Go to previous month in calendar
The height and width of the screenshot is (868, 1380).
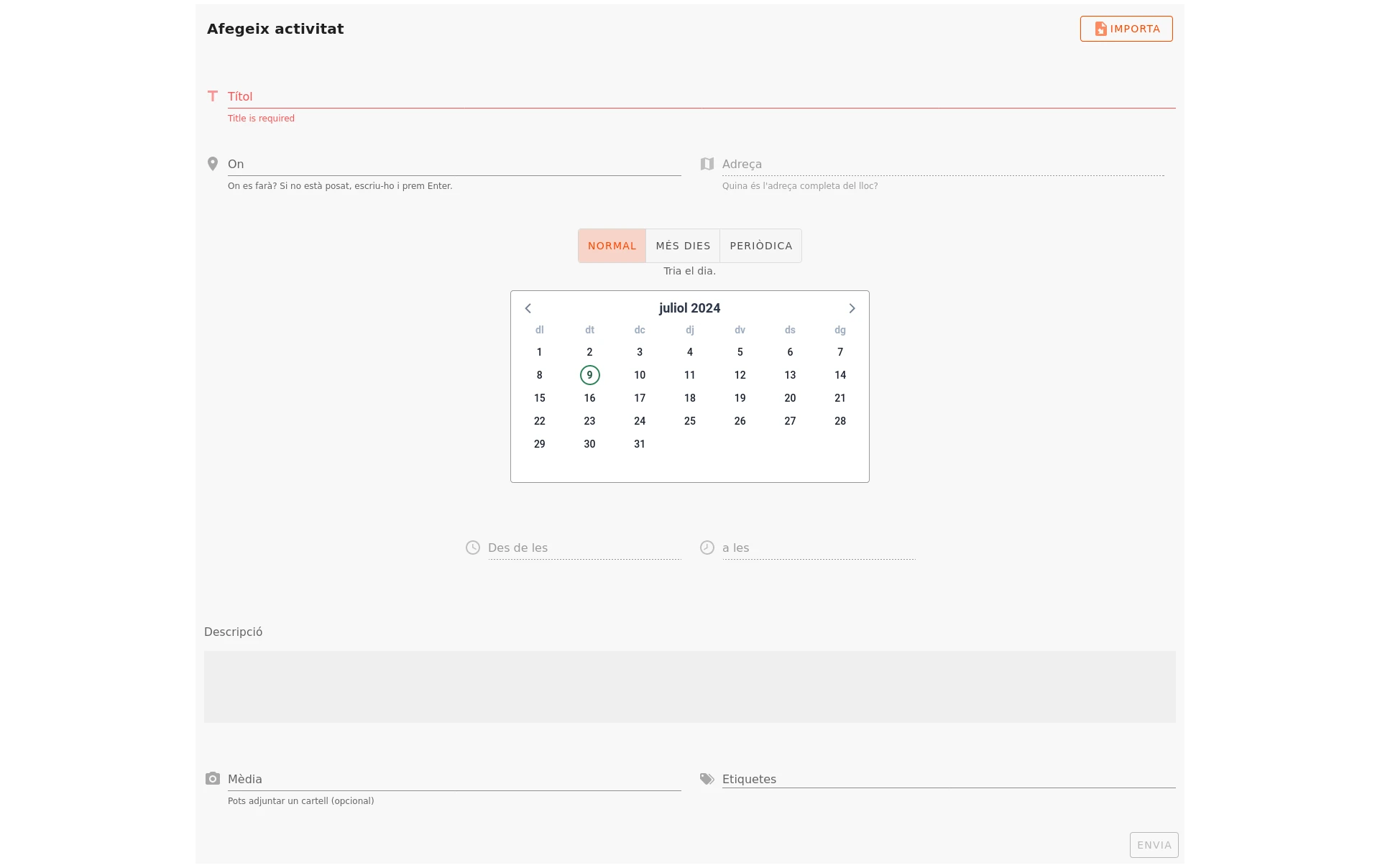pos(528,308)
